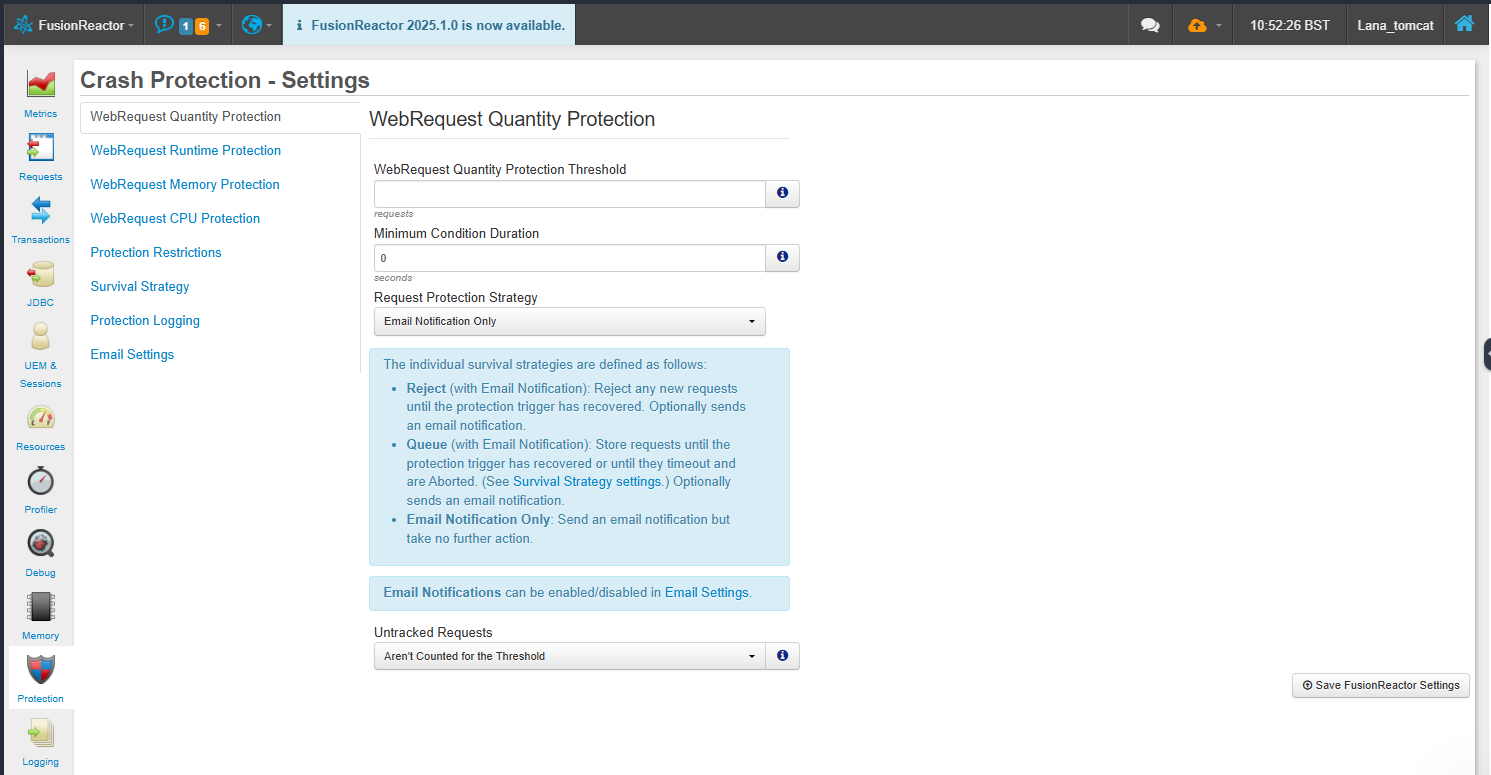This screenshot has height=775, width=1491.
Task: Open the Profiler stopwatch icon
Action: tap(41, 481)
